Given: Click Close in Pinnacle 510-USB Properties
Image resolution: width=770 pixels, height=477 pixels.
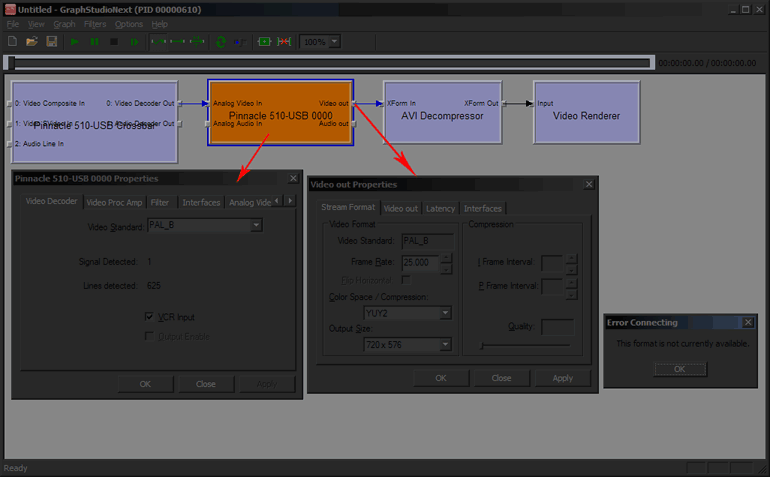Looking at the screenshot, I should tap(206, 384).
